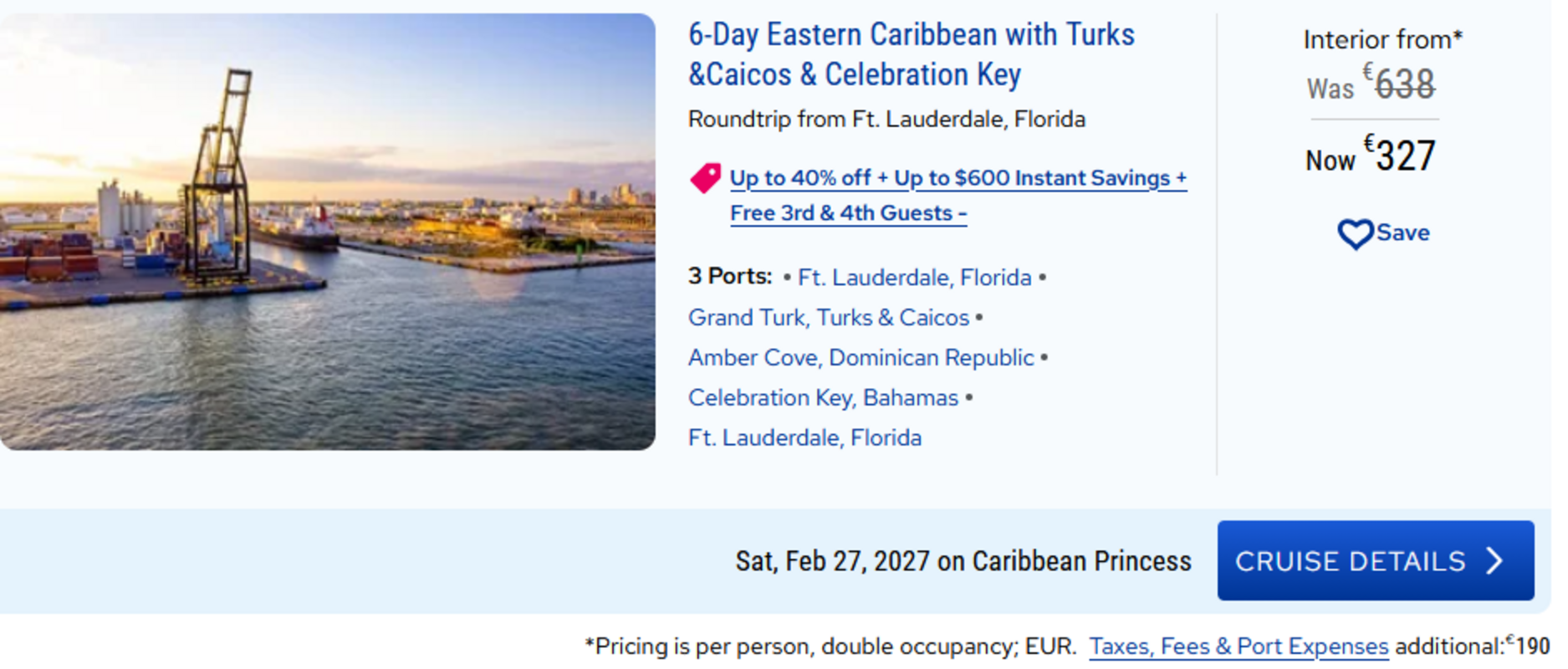Open Amber Cove, Dominican Republic port link

(861, 358)
